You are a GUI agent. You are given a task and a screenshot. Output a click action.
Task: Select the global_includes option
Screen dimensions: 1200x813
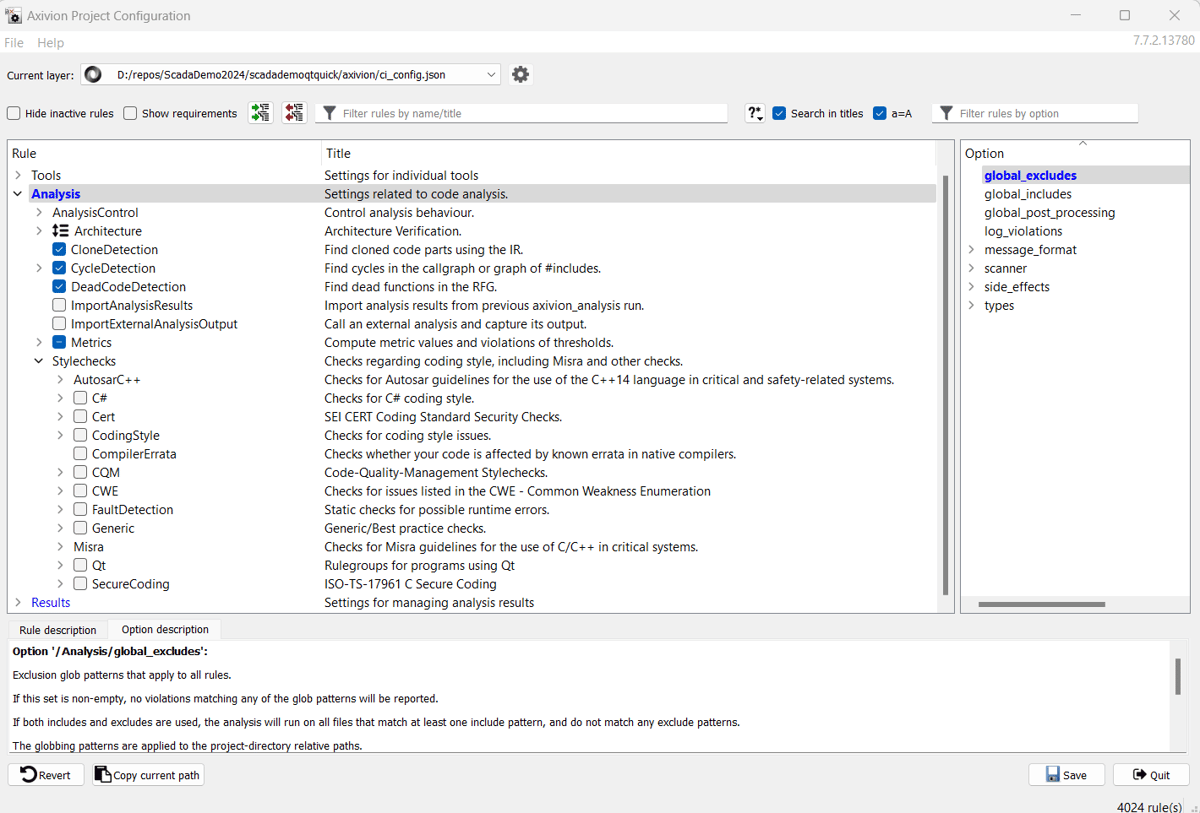click(x=1027, y=194)
